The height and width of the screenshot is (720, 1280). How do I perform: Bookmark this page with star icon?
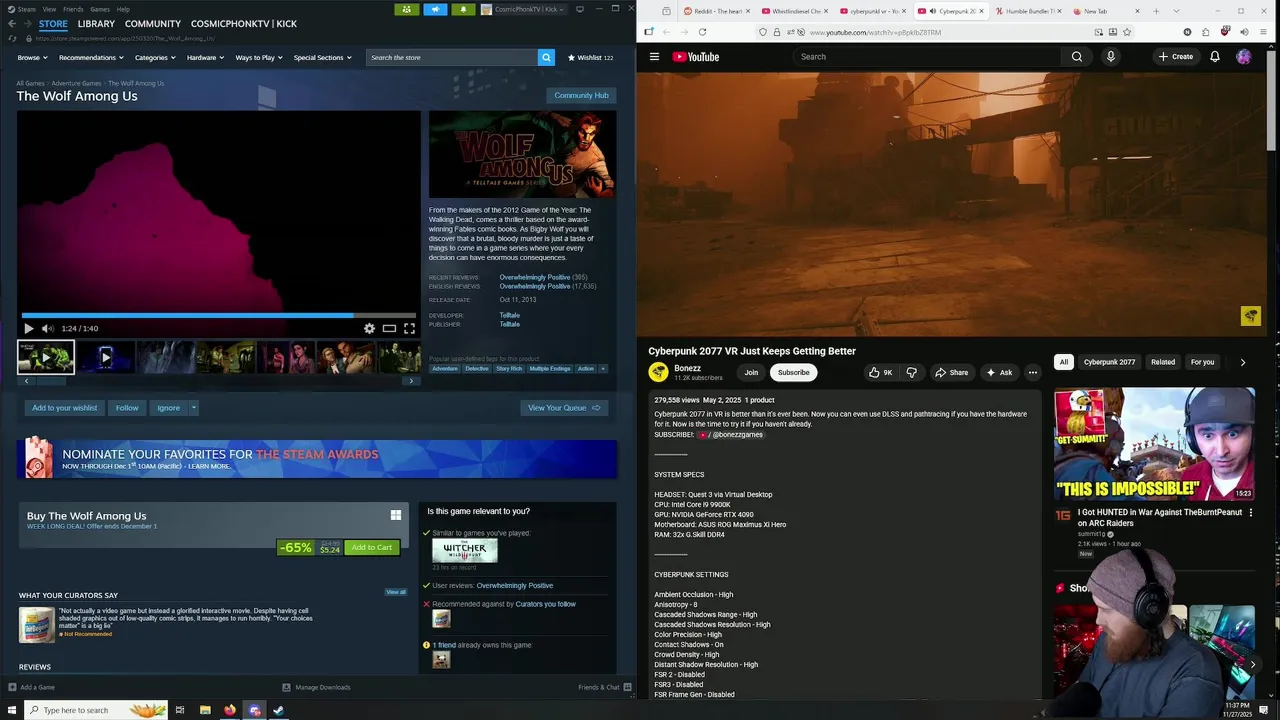tap(1127, 32)
